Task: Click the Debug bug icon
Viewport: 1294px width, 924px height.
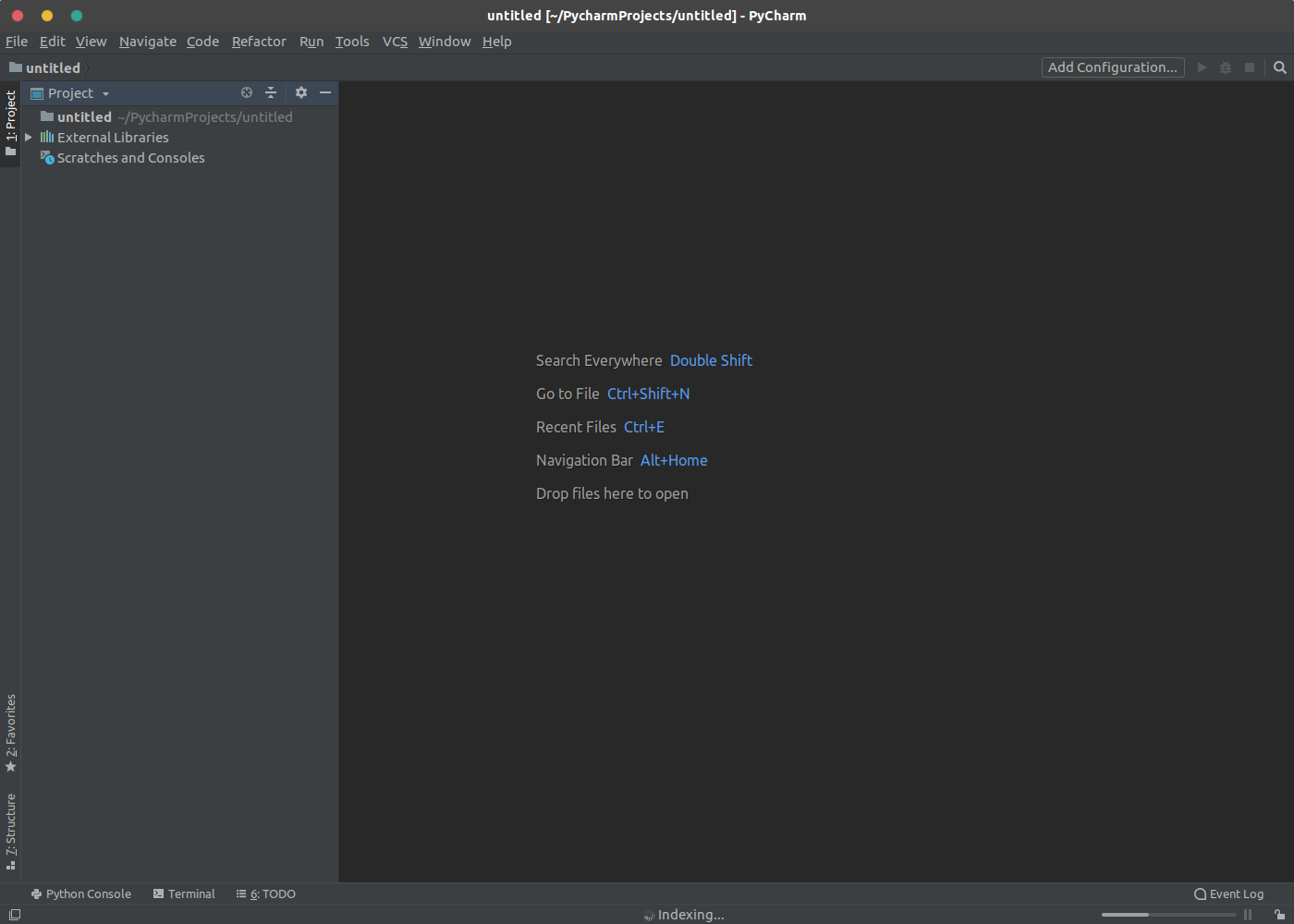Action: coord(1226,67)
